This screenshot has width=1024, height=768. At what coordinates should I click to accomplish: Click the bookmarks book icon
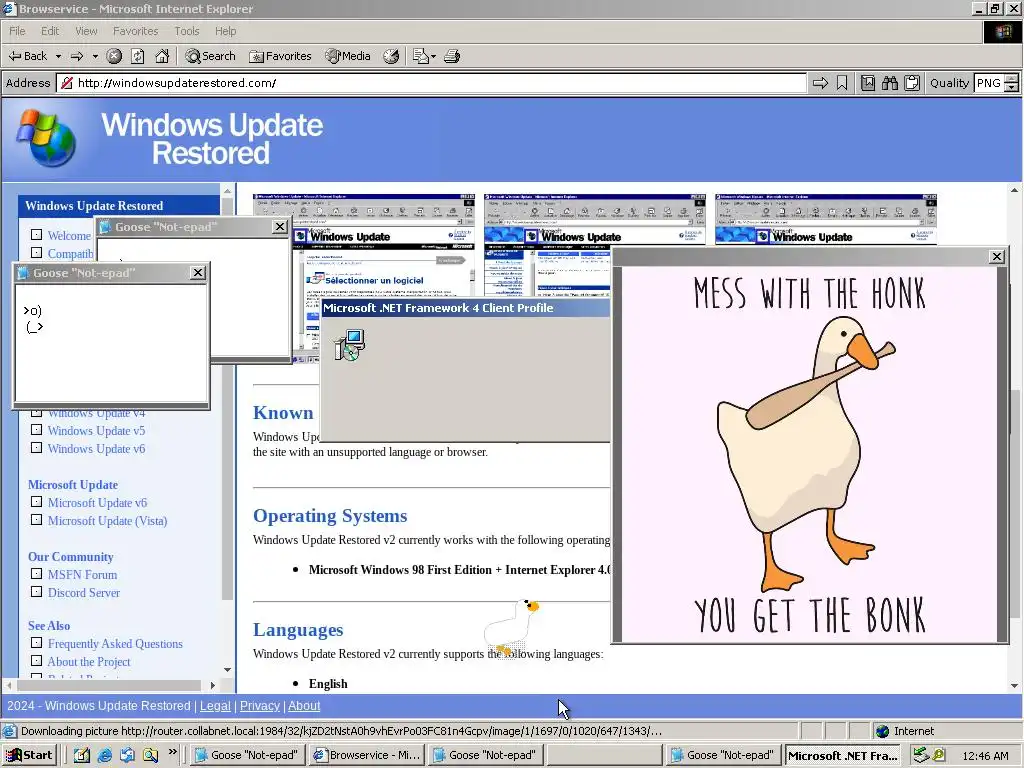tap(868, 83)
